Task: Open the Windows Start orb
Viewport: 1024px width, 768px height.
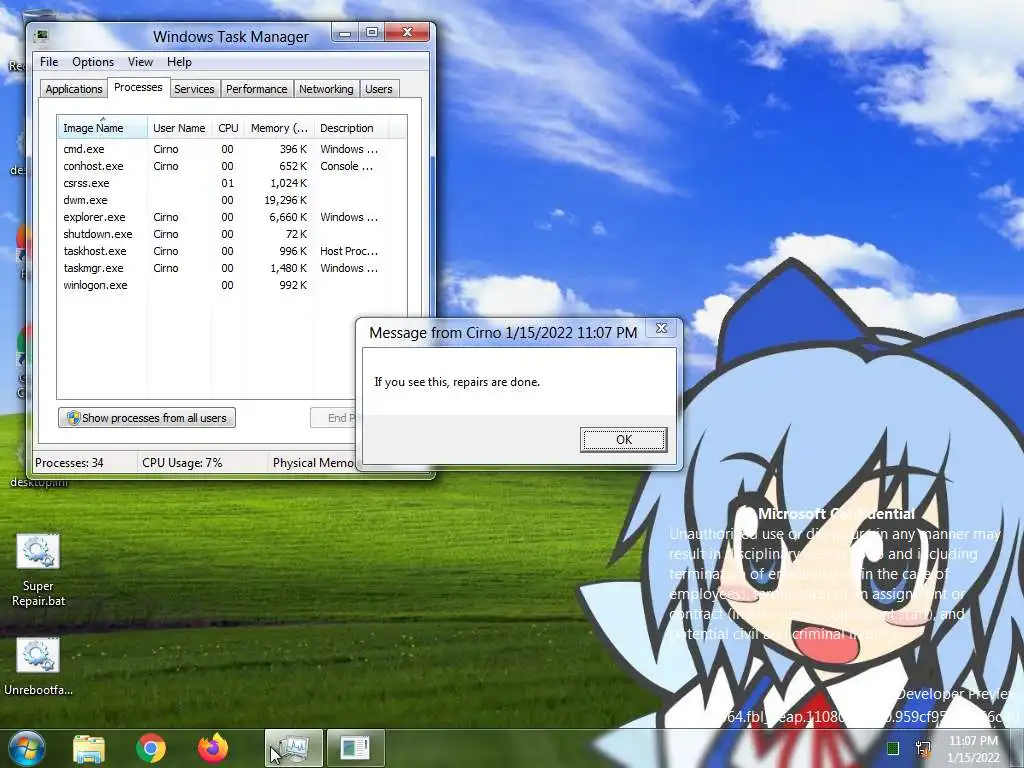Action: click(26, 748)
